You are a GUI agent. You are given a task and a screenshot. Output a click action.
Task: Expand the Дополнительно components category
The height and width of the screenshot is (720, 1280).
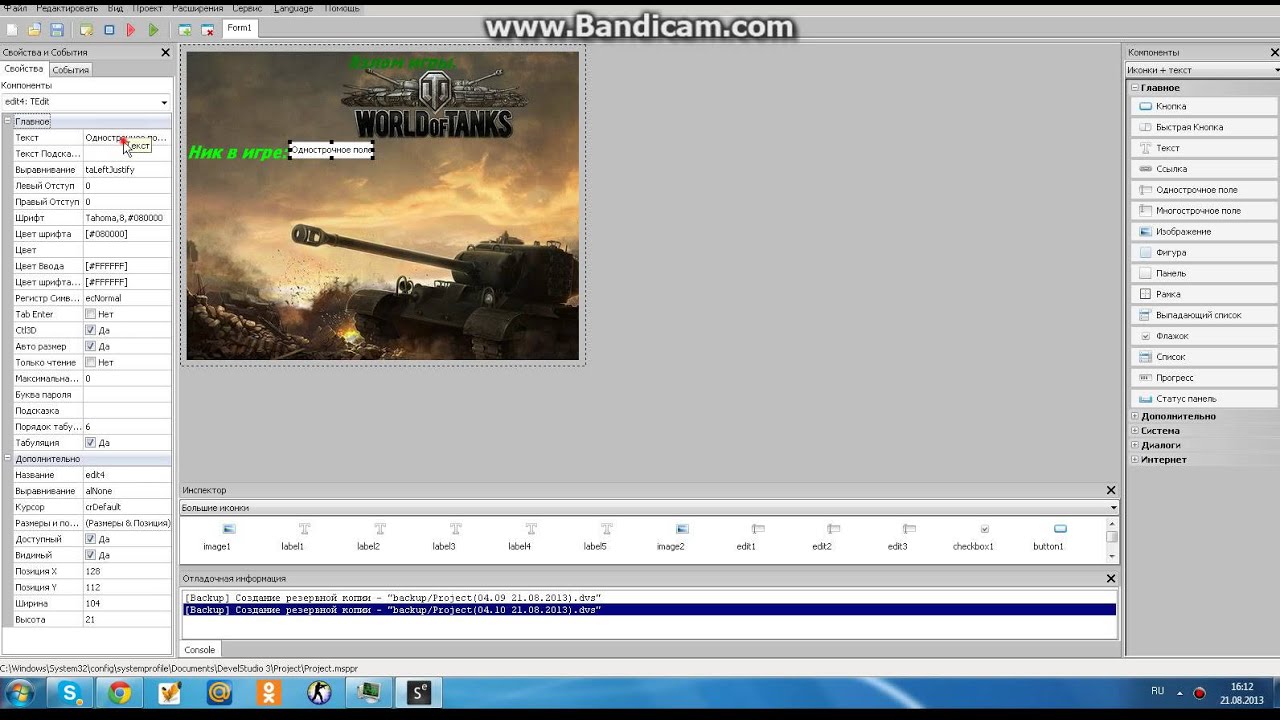(x=1135, y=416)
